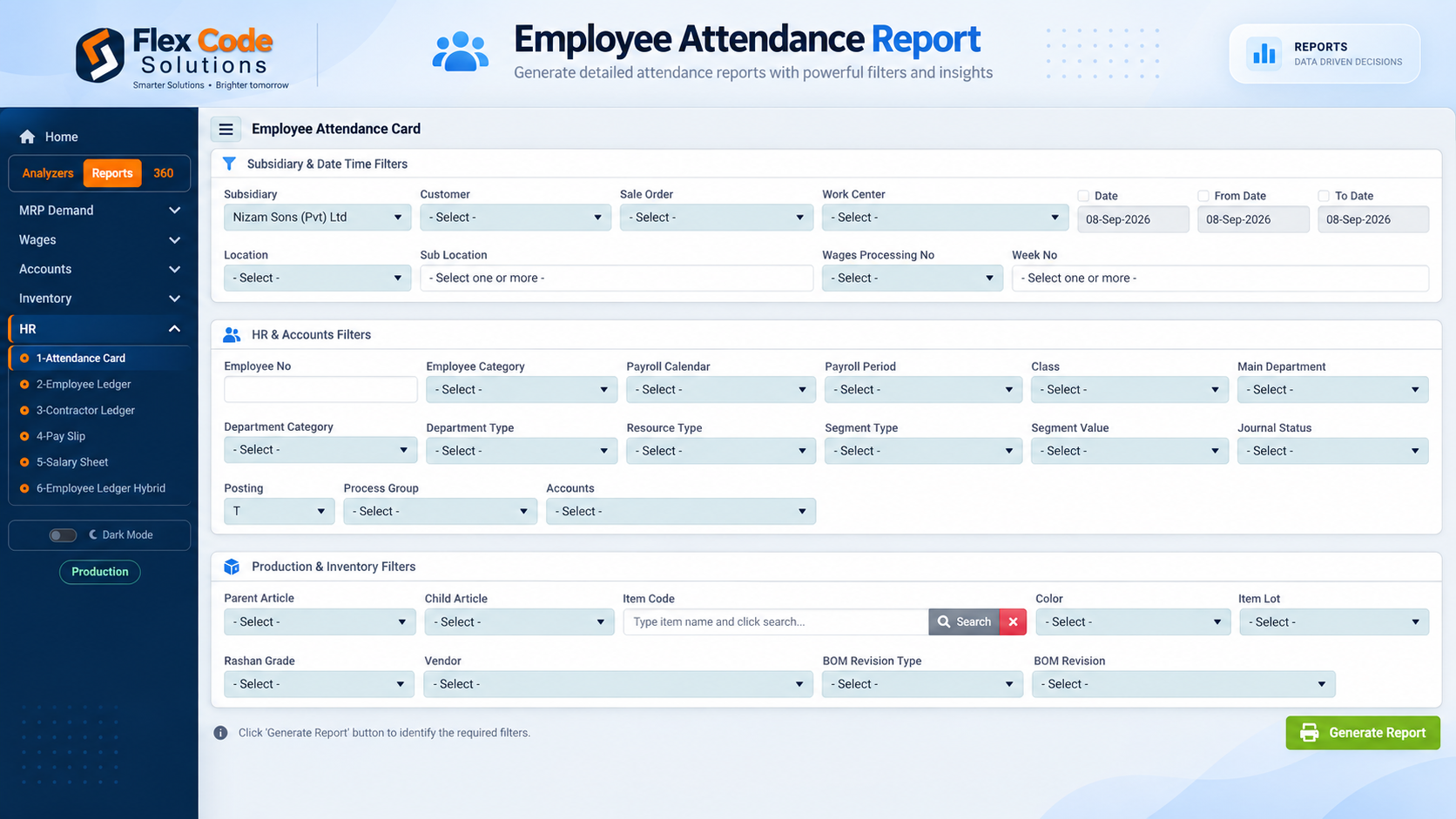
Task: Click the moon icon near Dark Mode
Action: [92, 534]
